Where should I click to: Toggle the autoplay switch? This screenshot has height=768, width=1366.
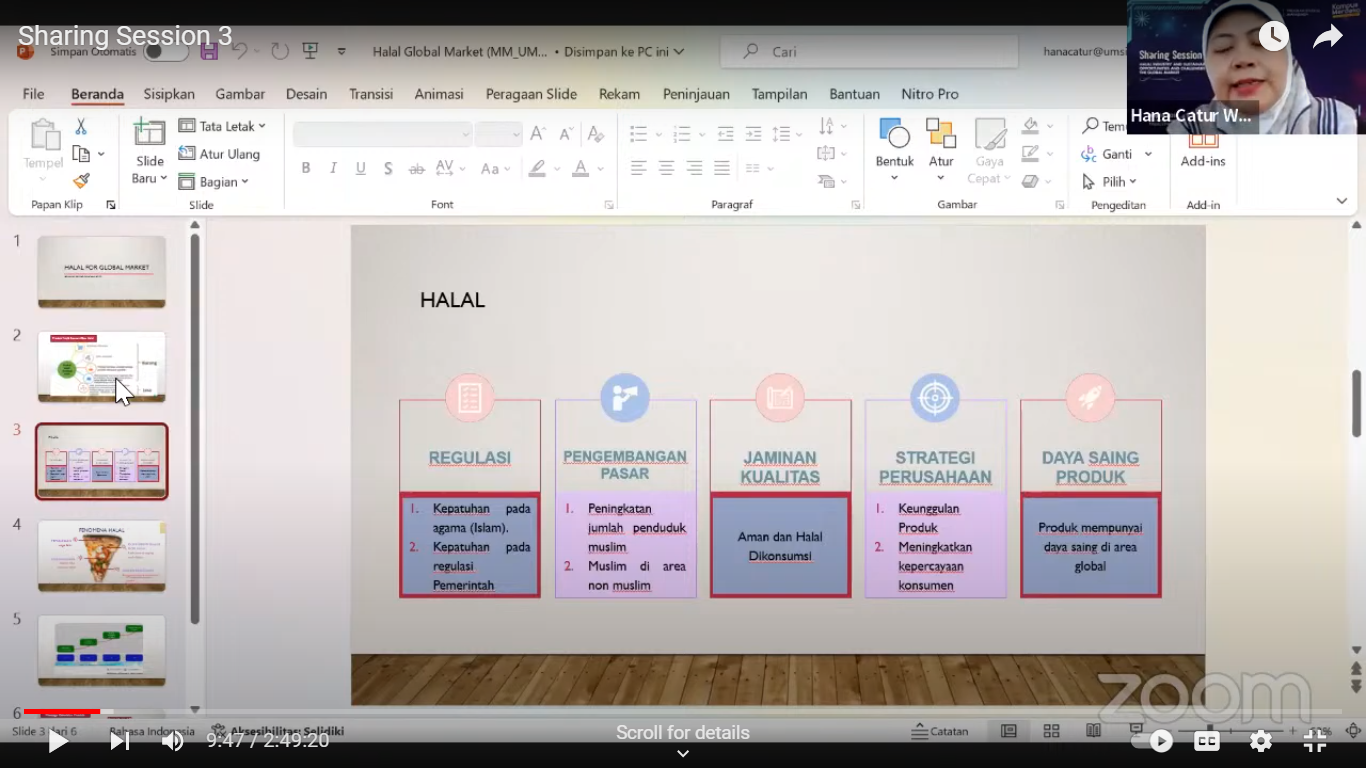[x=1151, y=741]
